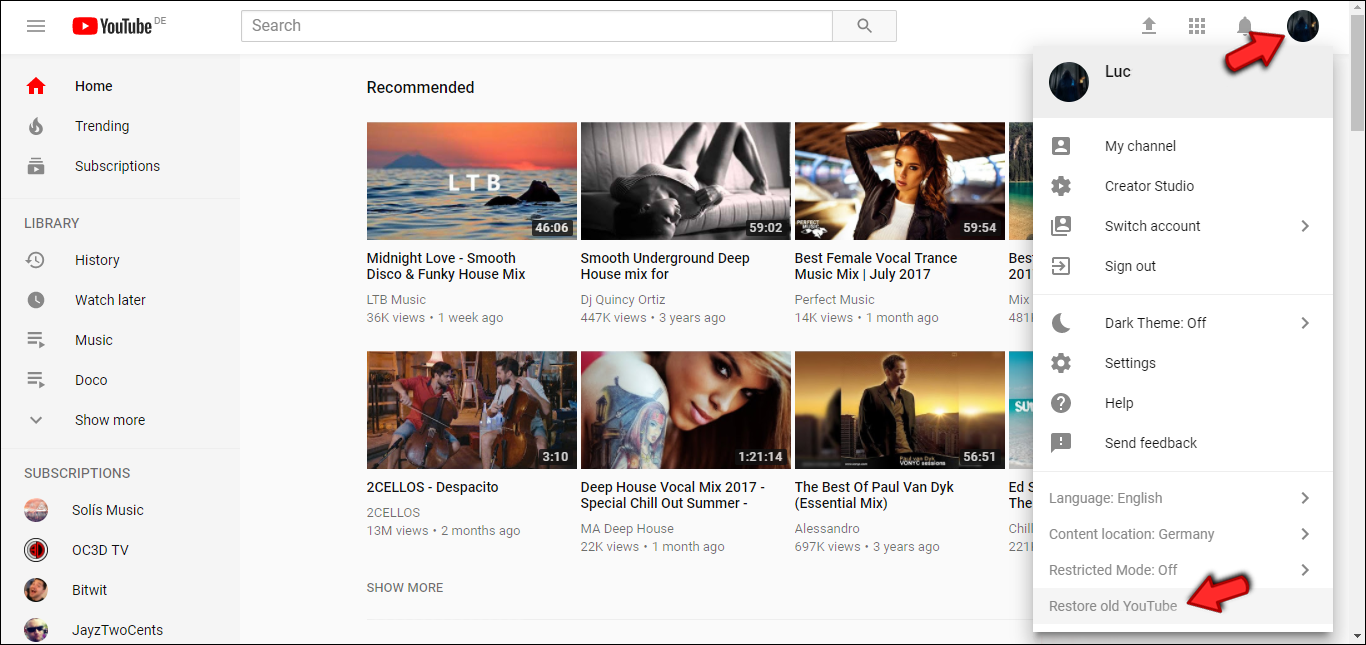Select Send feedback menu entry
Screen dimensions: 1366x645
pyautogui.click(x=1183, y=443)
